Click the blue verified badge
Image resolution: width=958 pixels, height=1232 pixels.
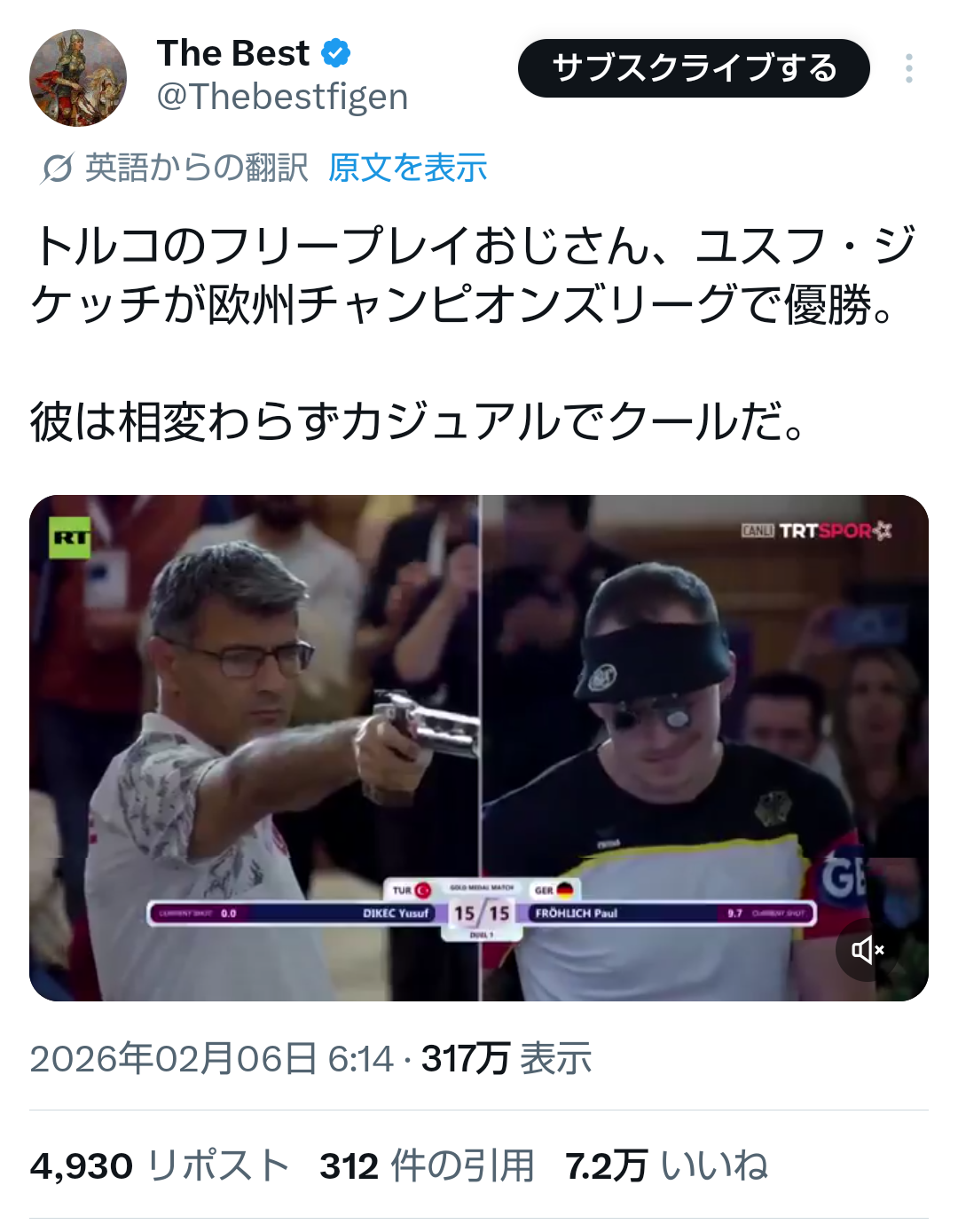(335, 53)
